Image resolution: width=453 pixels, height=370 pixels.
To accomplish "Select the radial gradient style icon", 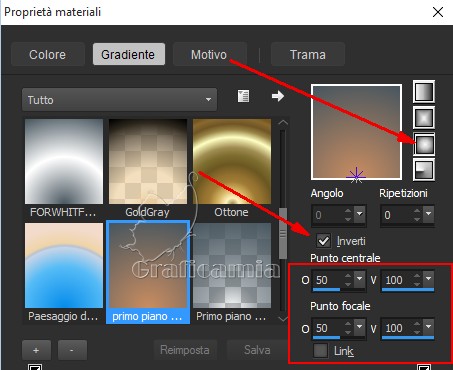I will click(424, 170).
